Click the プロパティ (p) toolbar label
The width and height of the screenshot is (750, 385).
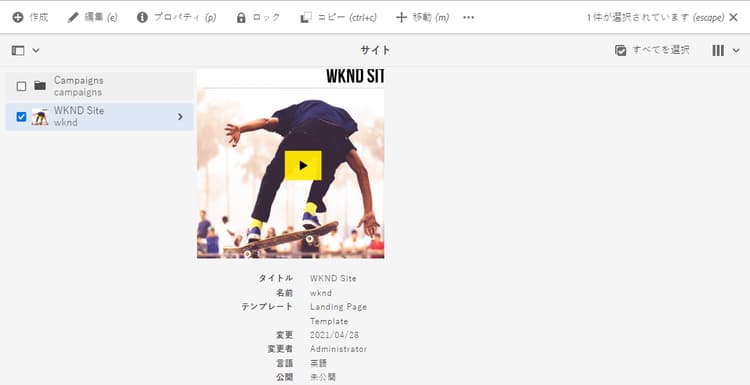(x=185, y=18)
